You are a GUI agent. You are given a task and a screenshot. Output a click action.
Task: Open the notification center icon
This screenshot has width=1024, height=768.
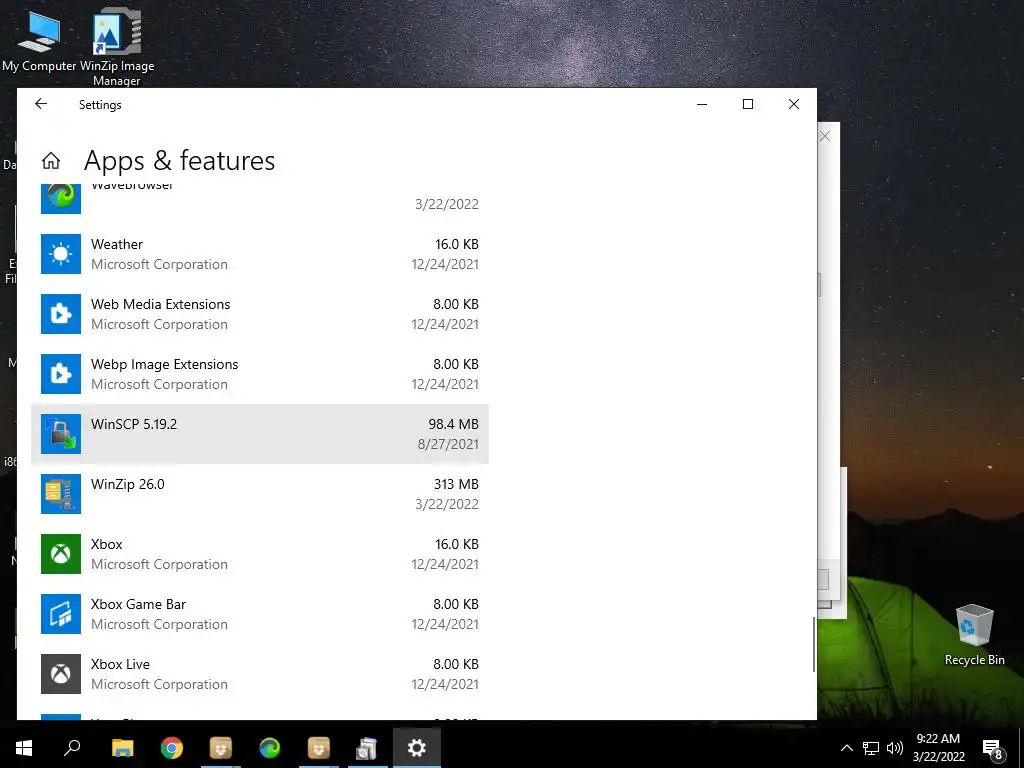[x=992, y=748]
